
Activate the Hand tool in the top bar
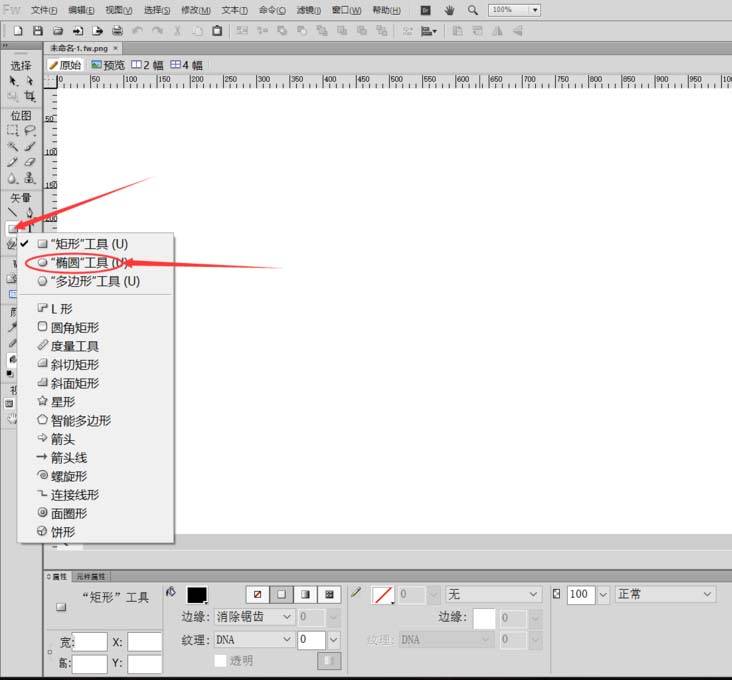pyautogui.click(x=449, y=10)
